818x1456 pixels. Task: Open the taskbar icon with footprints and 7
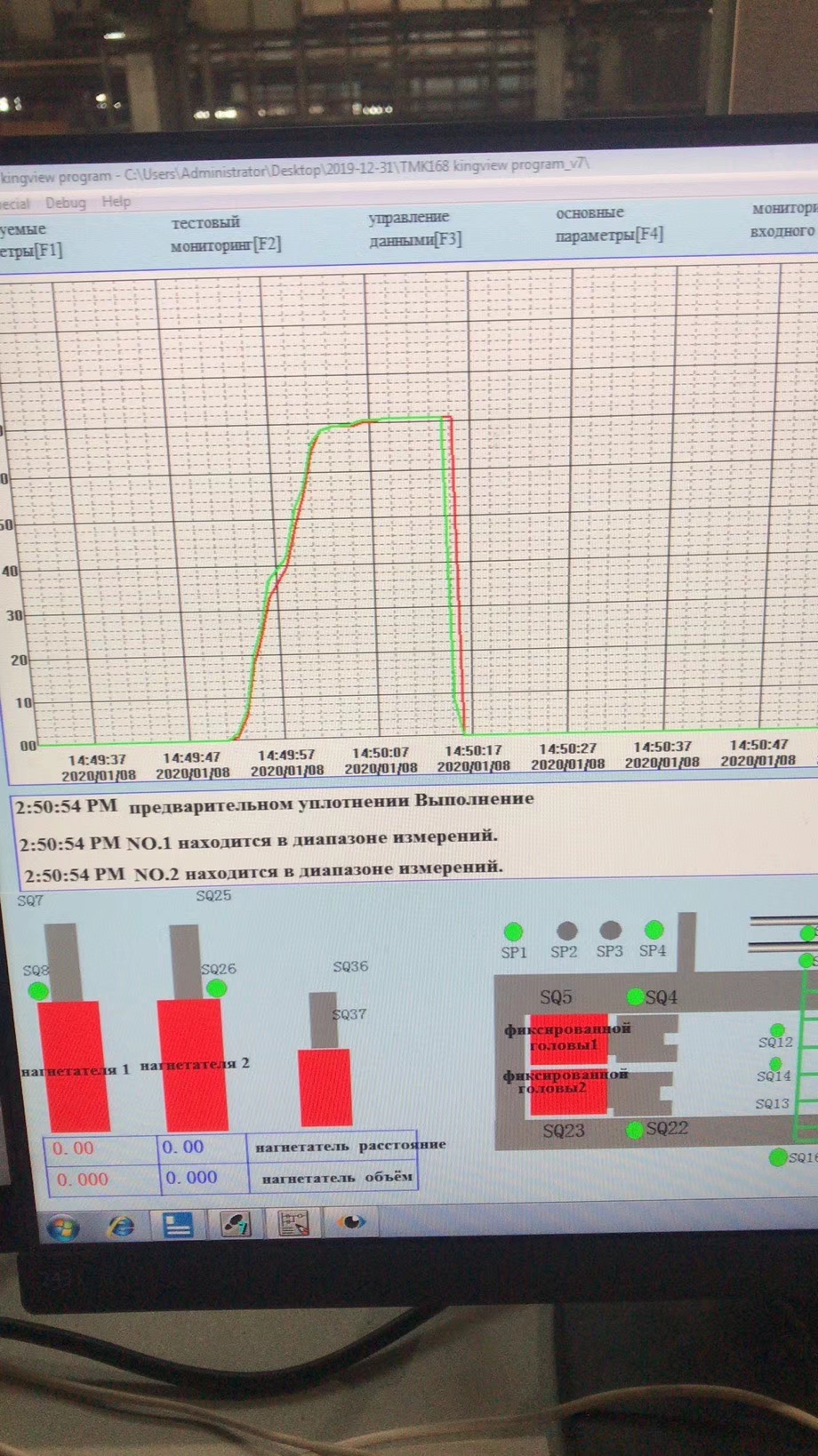(x=236, y=1224)
